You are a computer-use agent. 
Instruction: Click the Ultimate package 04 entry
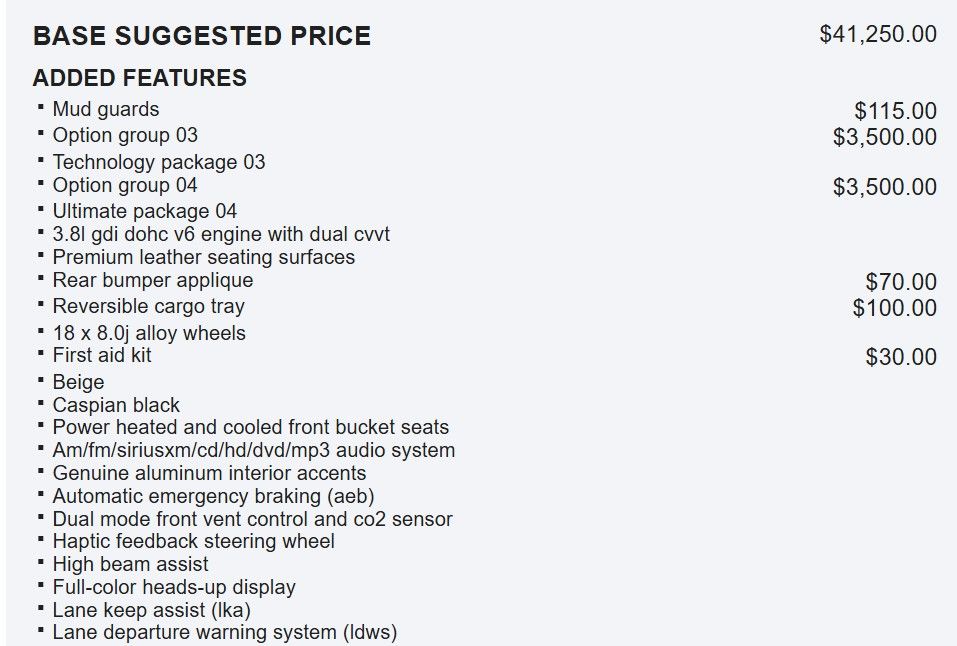pyautogui.click(x=144, y=211)
